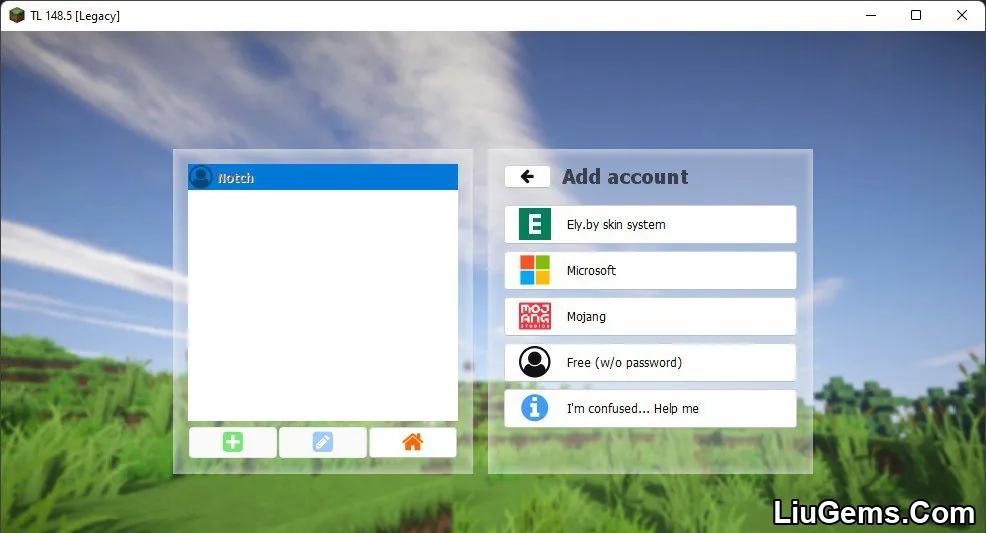Image resolution: width=986 pixels, height=533 pixels.
Task: Click the blue pencil edit account button
Action: click(323, 442)
